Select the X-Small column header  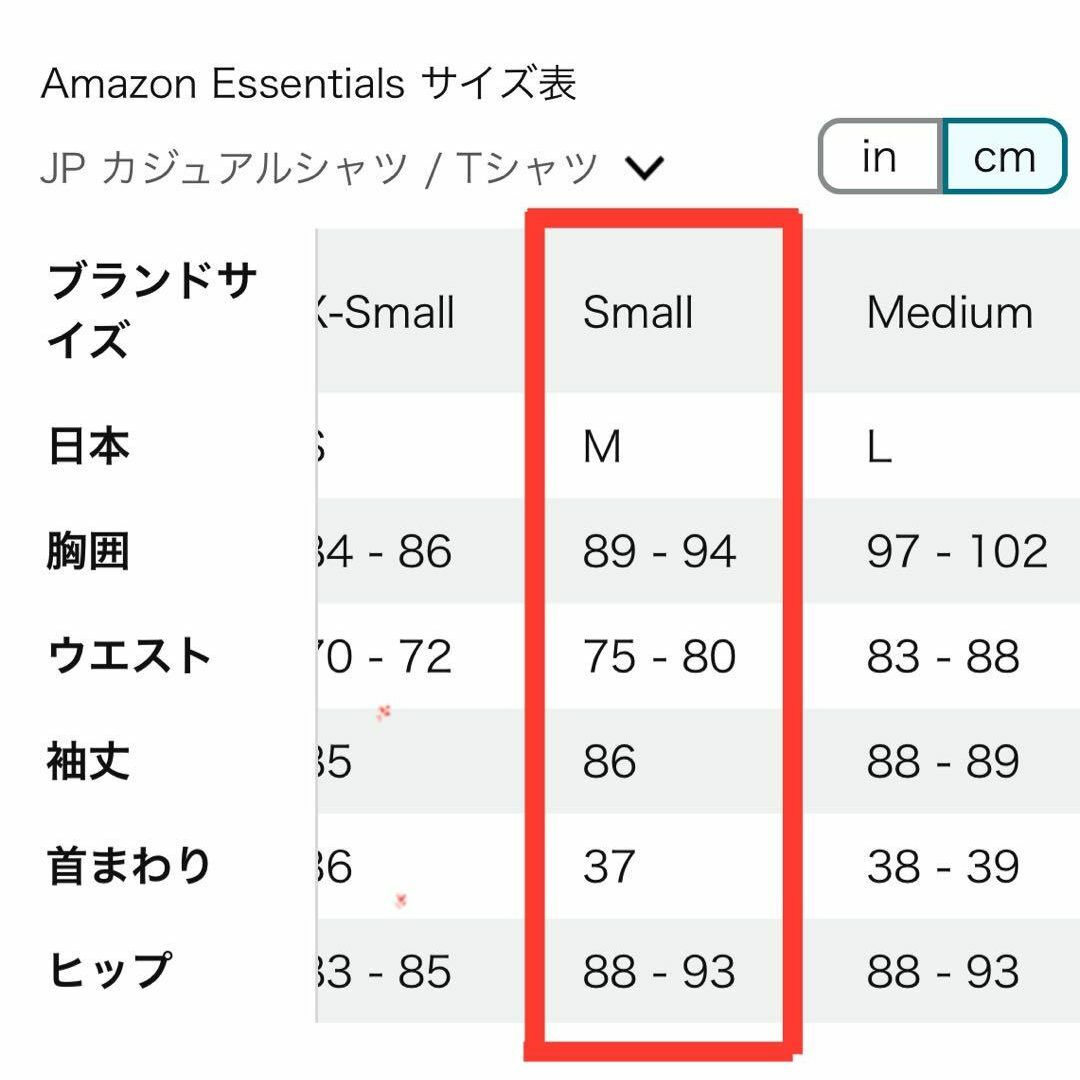386,312
